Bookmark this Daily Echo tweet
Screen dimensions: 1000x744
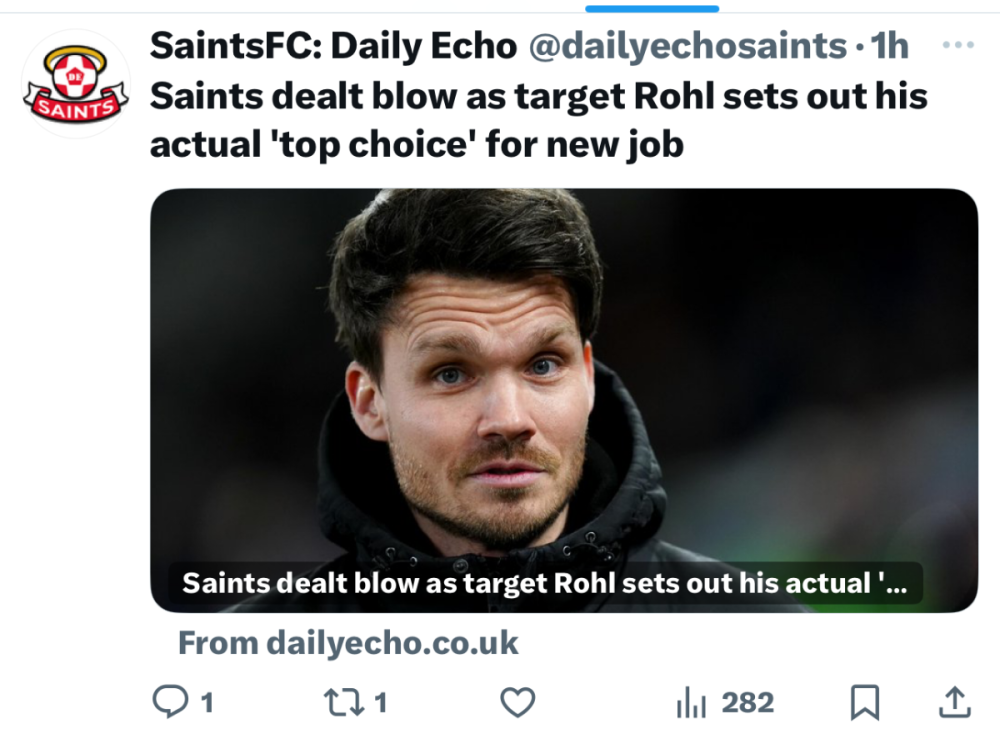(x=864, y=702)
